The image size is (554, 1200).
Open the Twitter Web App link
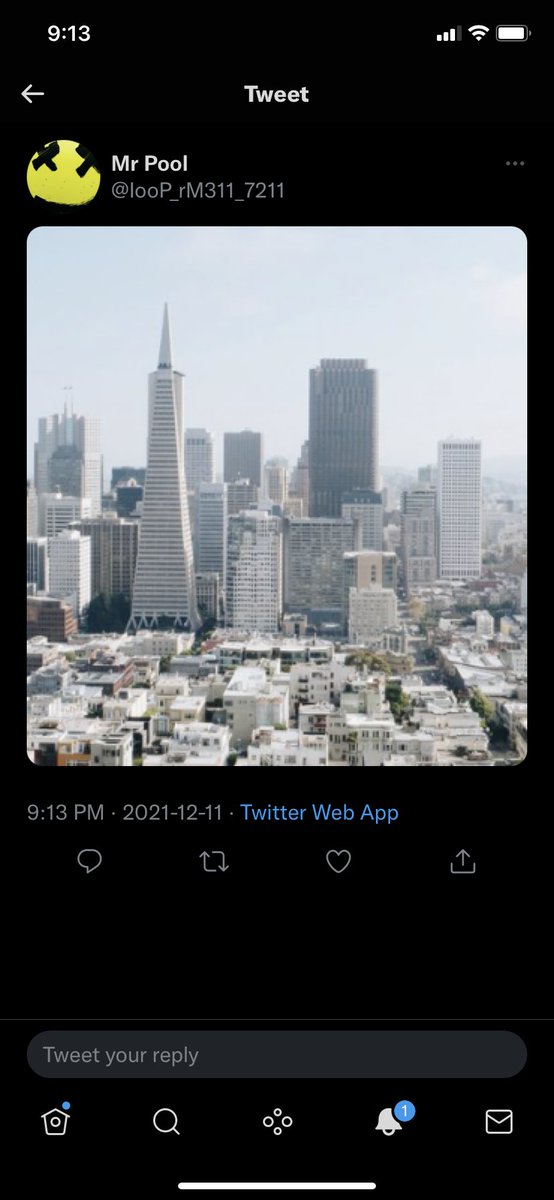coord(319,813)
